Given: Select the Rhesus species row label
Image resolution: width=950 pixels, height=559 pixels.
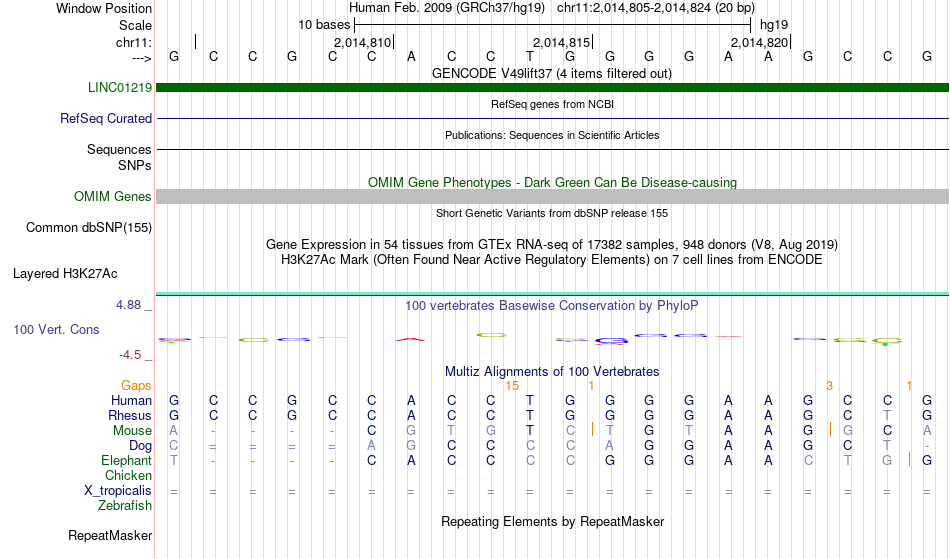Looking at the screenshot, I should pyautogui.click(x=130, y=415).
